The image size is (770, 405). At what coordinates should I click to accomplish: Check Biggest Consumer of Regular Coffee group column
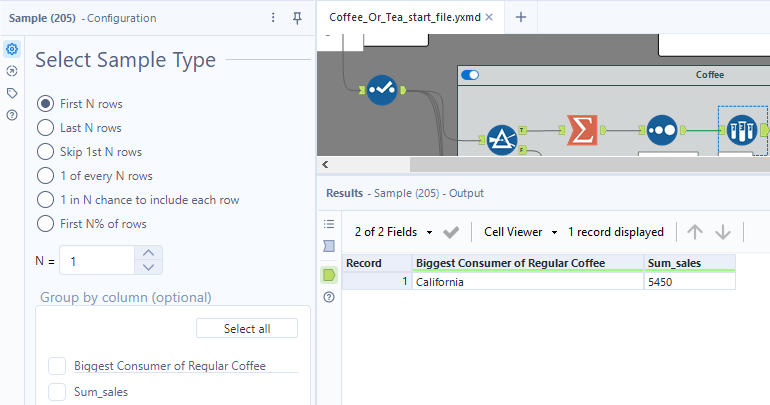pos(57,366)
